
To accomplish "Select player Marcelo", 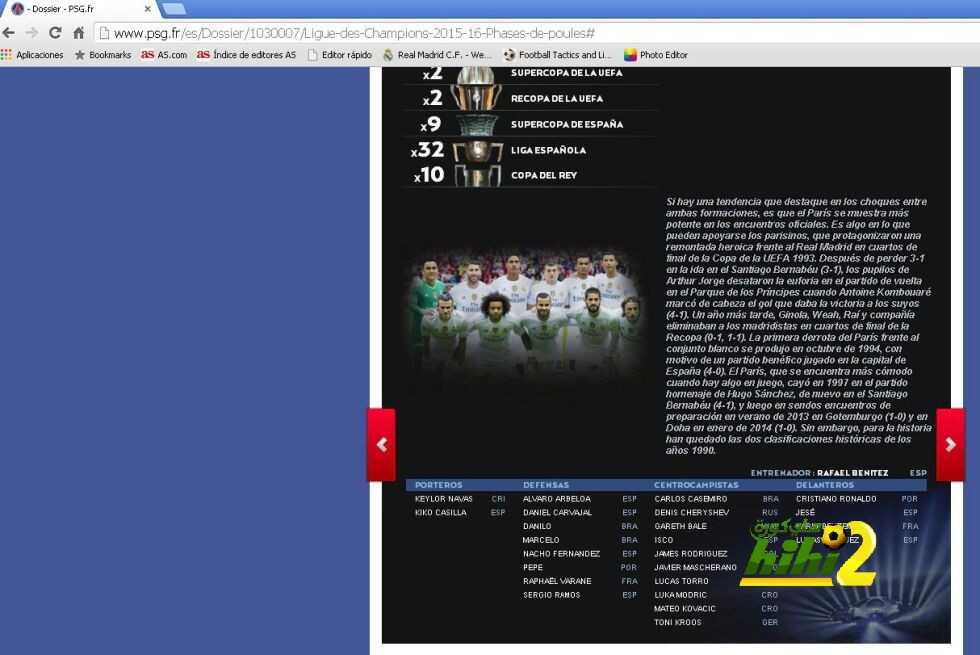I will [x=541, y=540].
